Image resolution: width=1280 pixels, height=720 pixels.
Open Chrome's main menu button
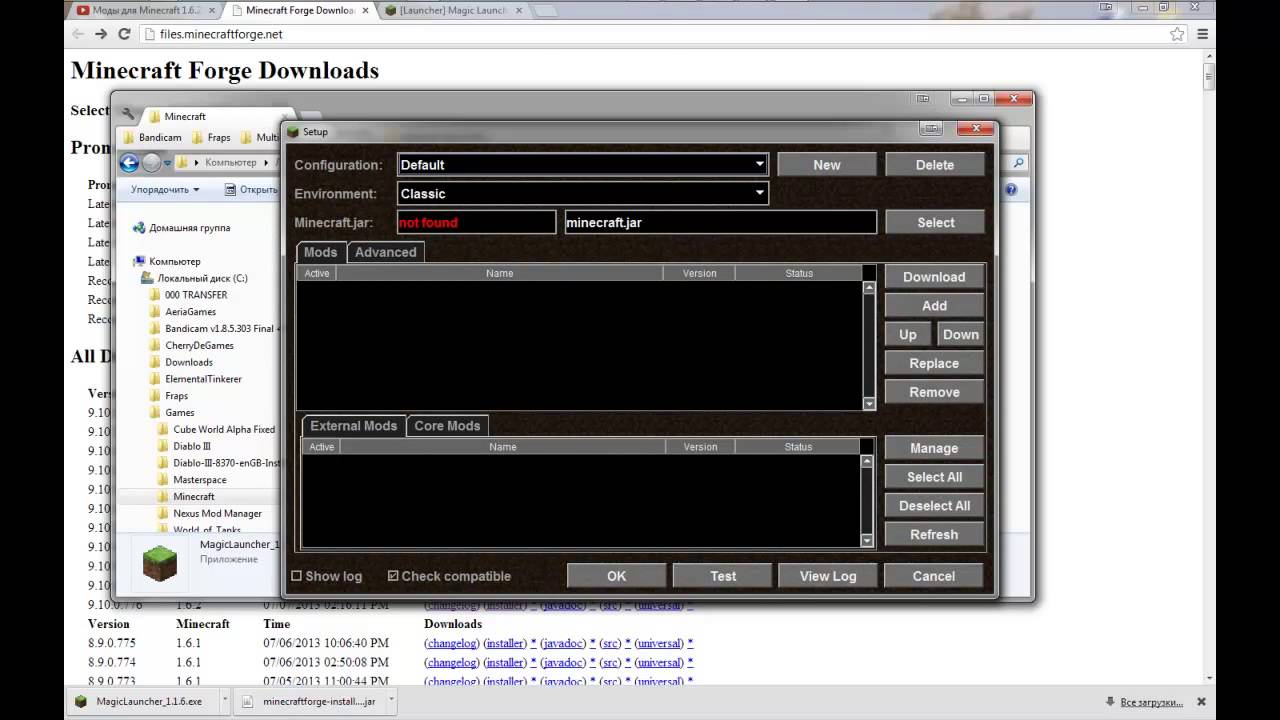[1203, 34]
